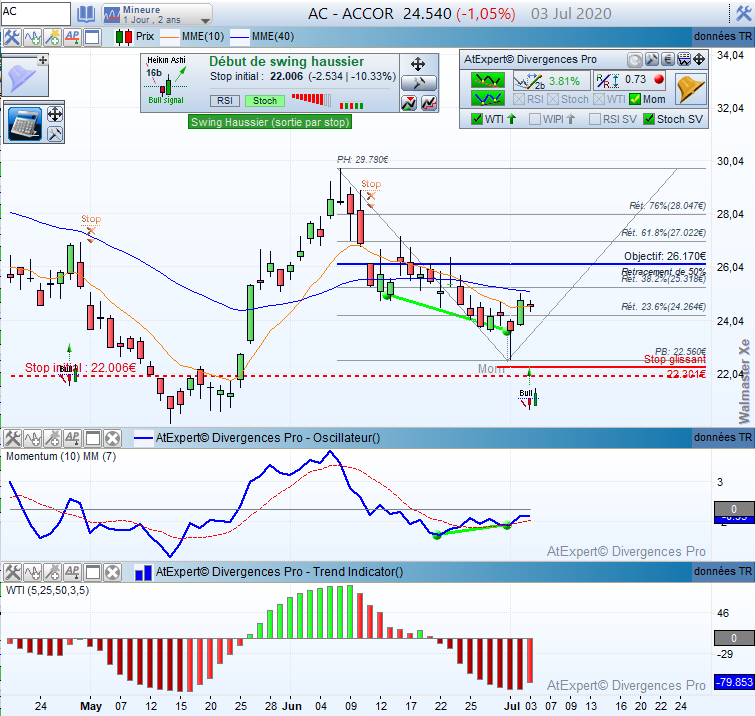Uncheck the Stoch SV checkbox
The image size is (755, 716).
pyautogui.click(x=649, y=119)
